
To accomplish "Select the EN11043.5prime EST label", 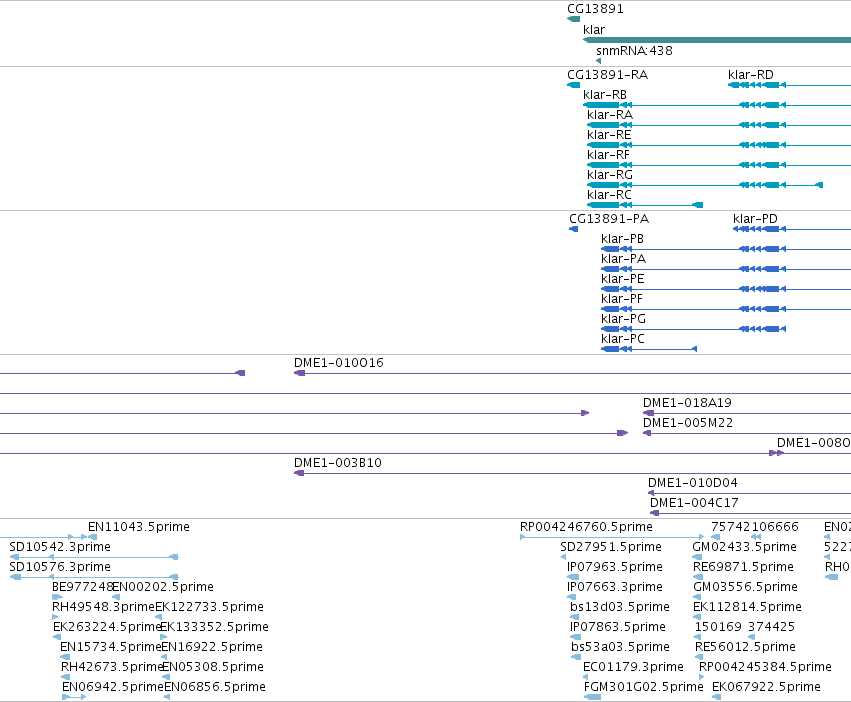I will coord(138,527).
